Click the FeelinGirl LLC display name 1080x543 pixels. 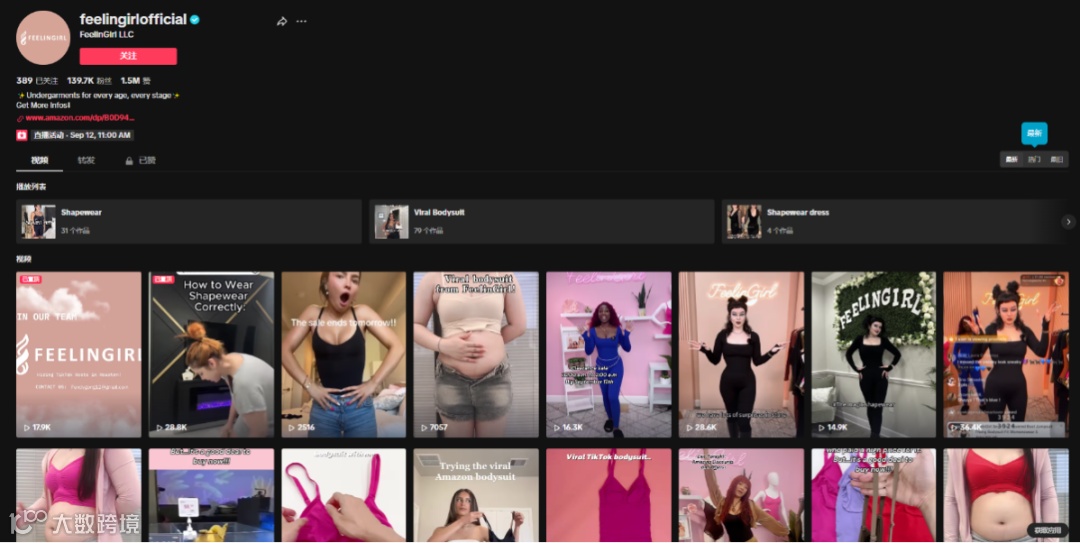pos(107,34)
